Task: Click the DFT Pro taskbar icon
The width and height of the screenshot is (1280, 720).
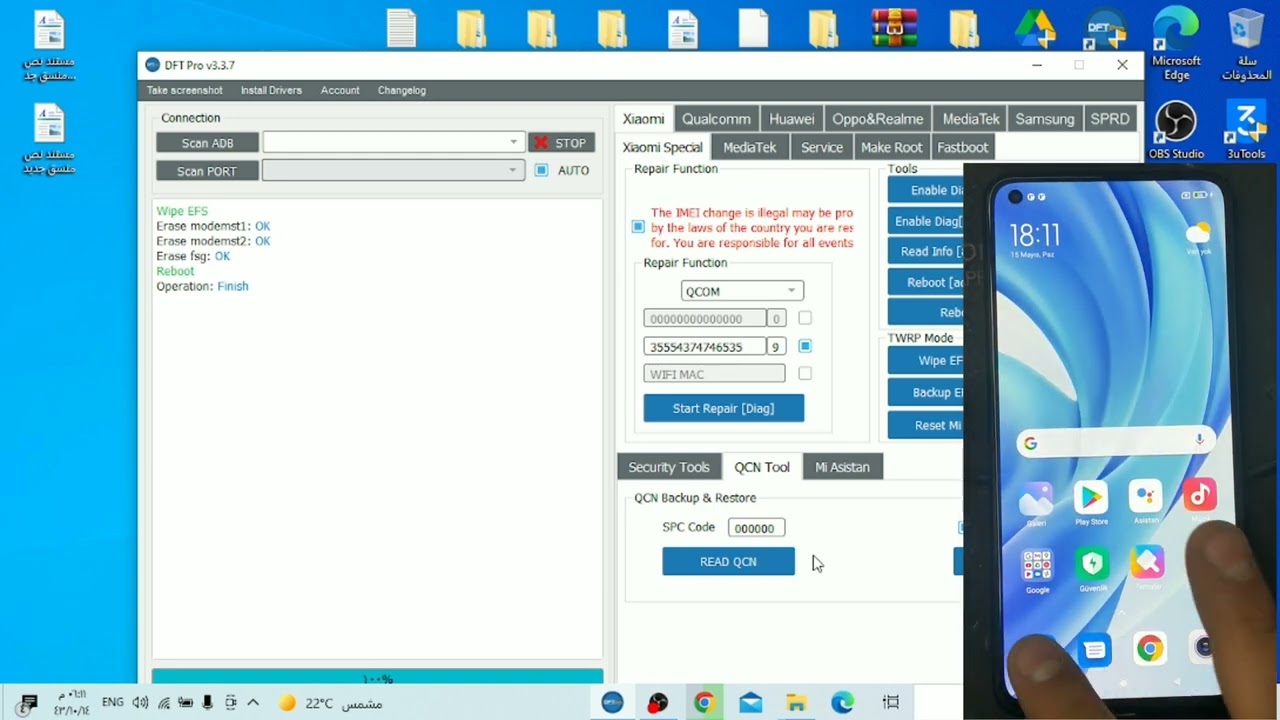Action: (612, 703)
